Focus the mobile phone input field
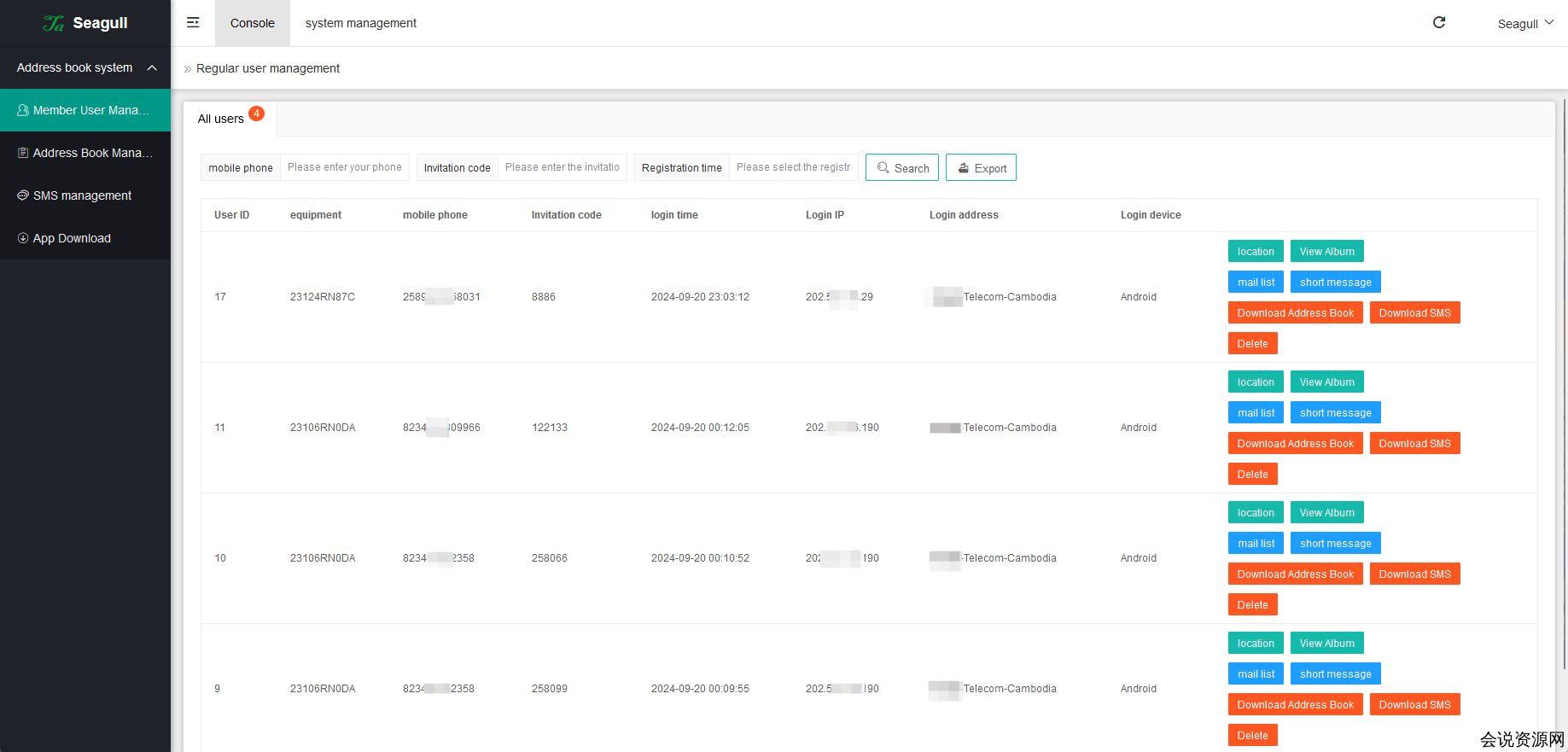Viewport: 1568px width, 752px height. coord(345,167)
